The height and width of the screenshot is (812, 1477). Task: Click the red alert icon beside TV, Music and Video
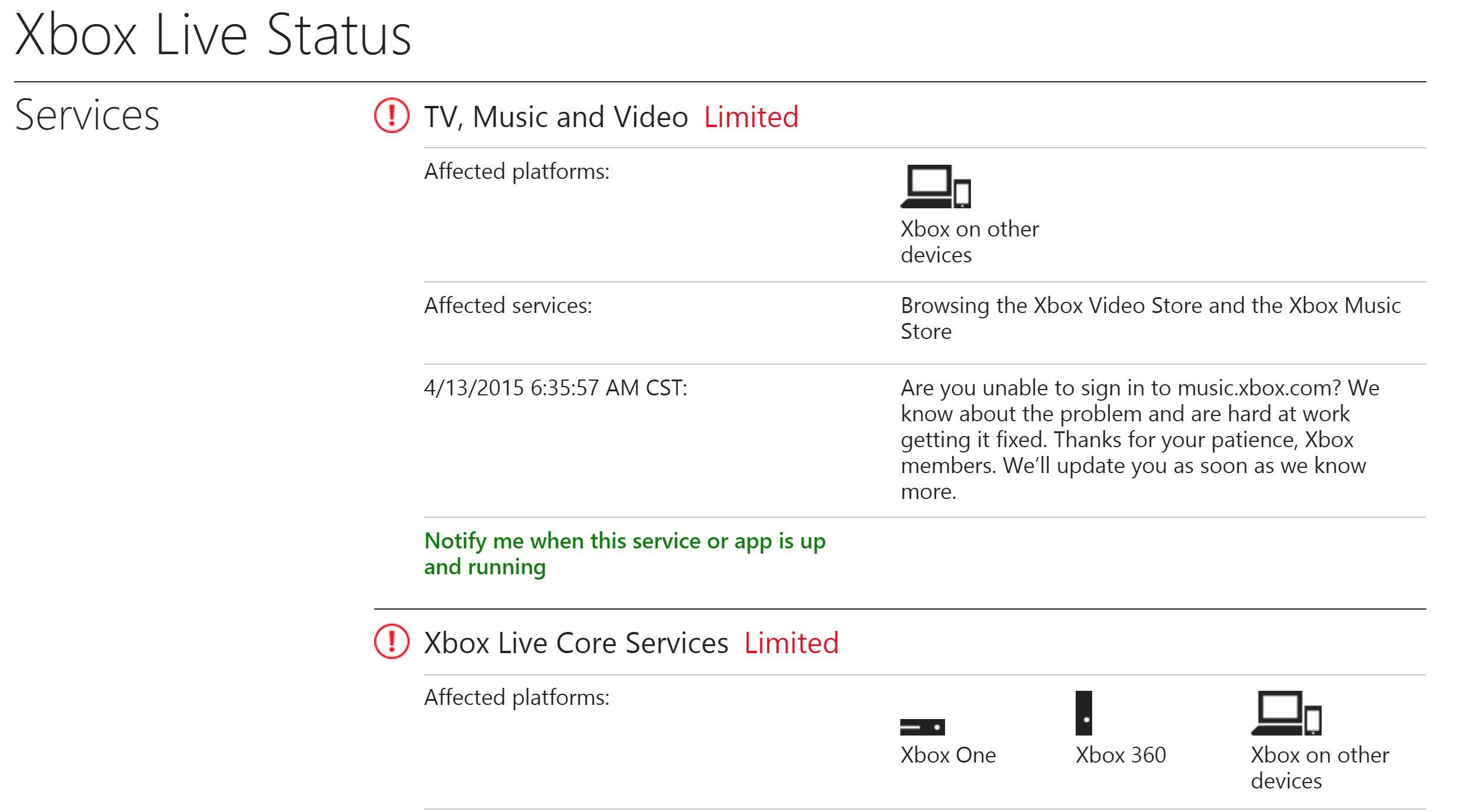(x=391, y=115)
